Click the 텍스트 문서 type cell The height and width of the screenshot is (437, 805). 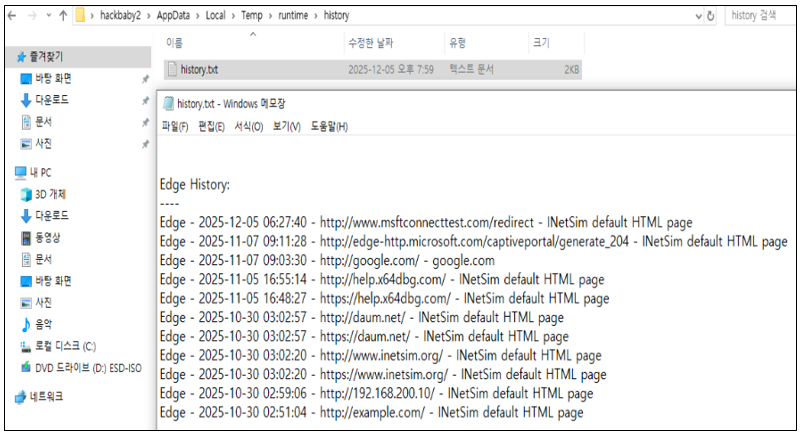(x=471, y=69)
